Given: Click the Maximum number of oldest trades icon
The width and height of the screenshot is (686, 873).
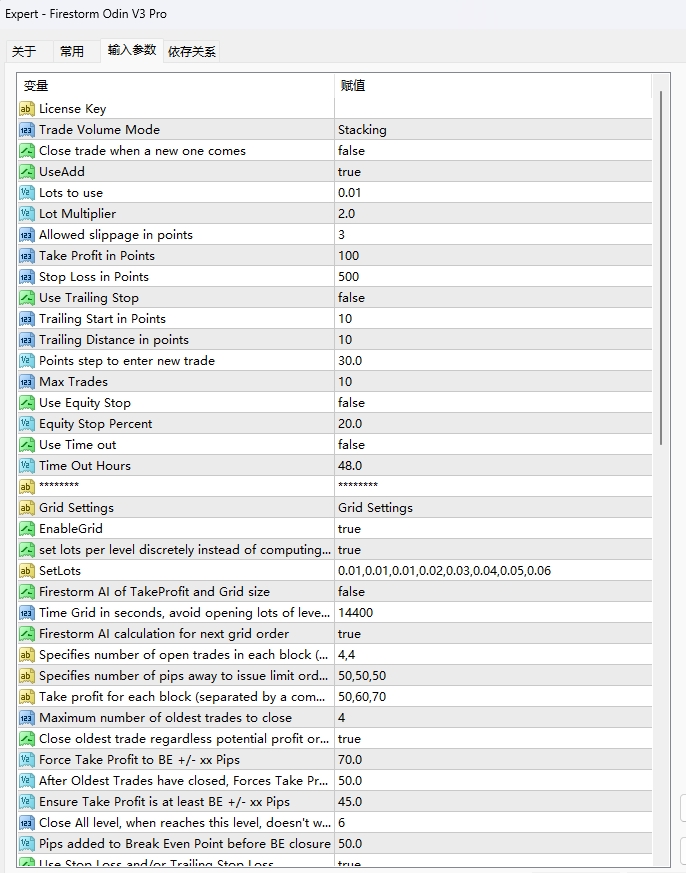Looking at the screenshot, I should coord(27,718).
